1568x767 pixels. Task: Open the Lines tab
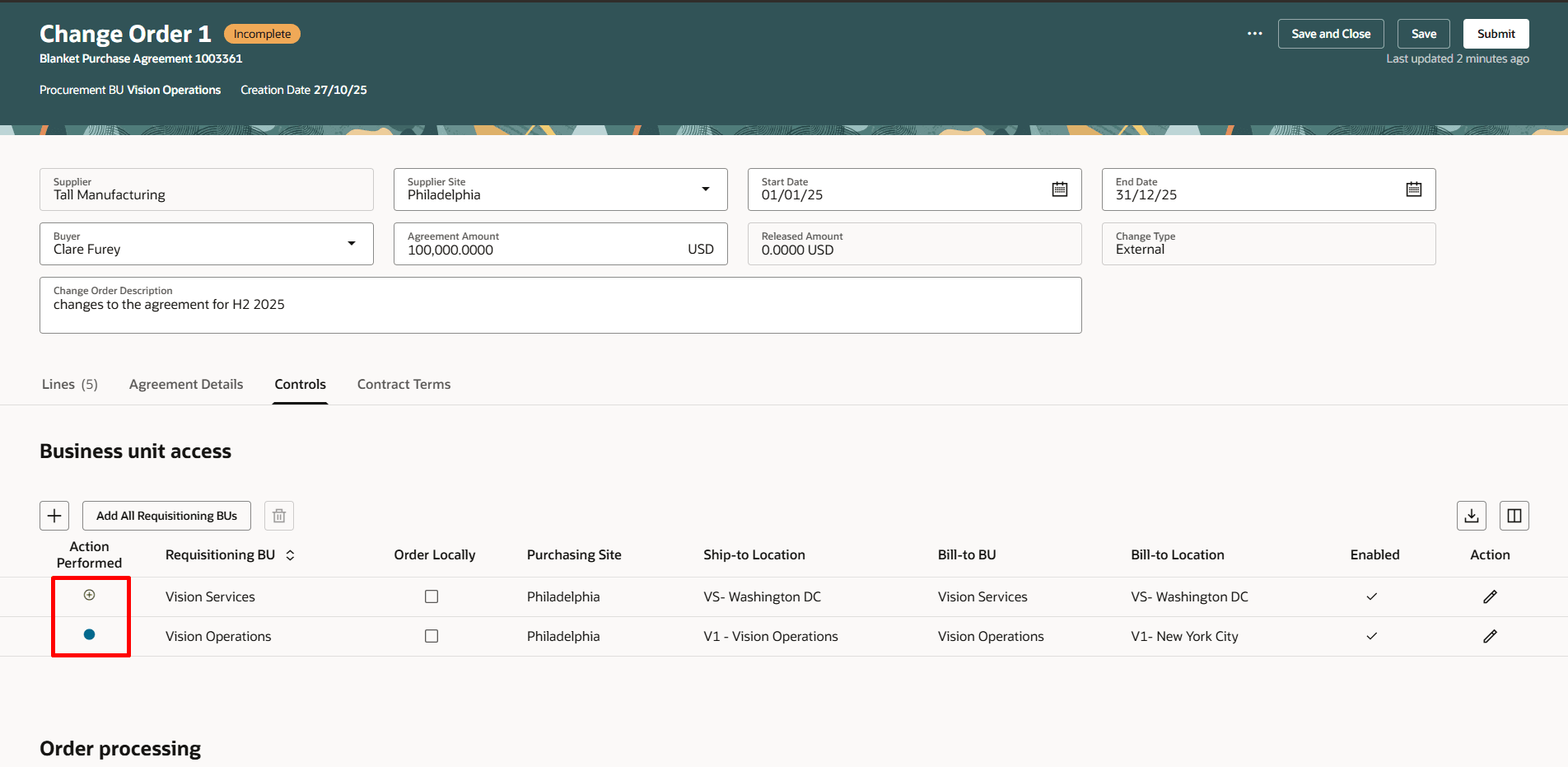pos(69,384)
